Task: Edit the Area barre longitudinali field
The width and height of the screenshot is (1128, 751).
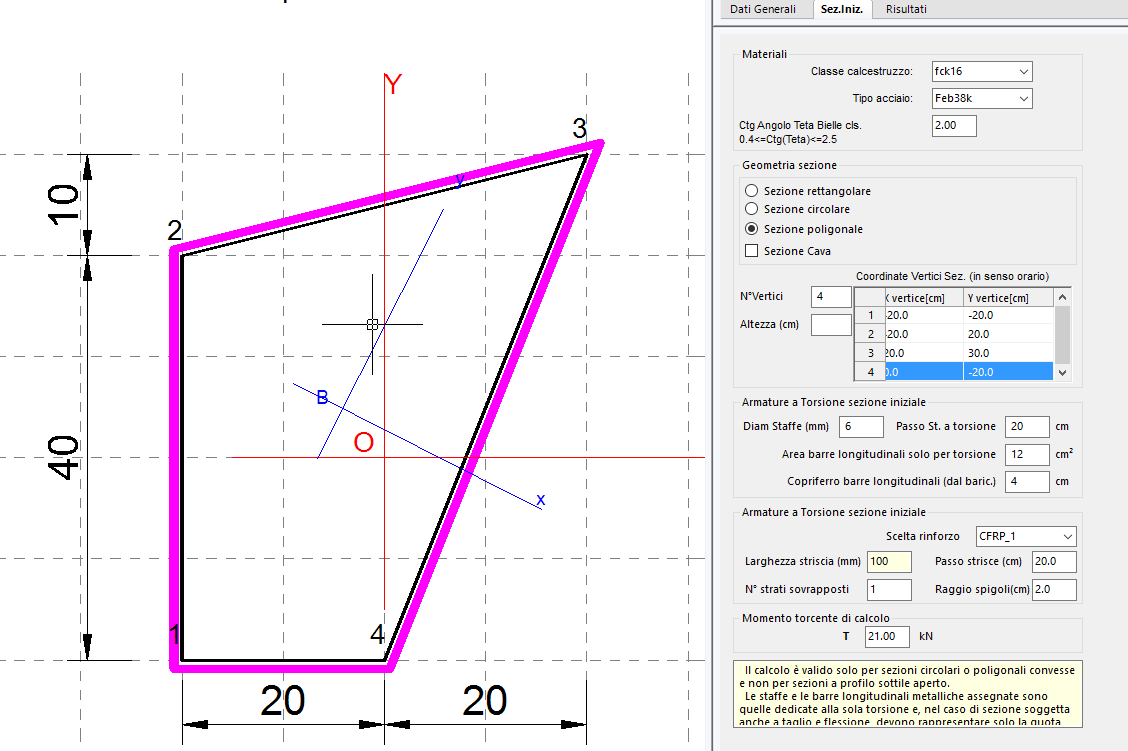Action: pyautogui.click(x=1027, y=455)
